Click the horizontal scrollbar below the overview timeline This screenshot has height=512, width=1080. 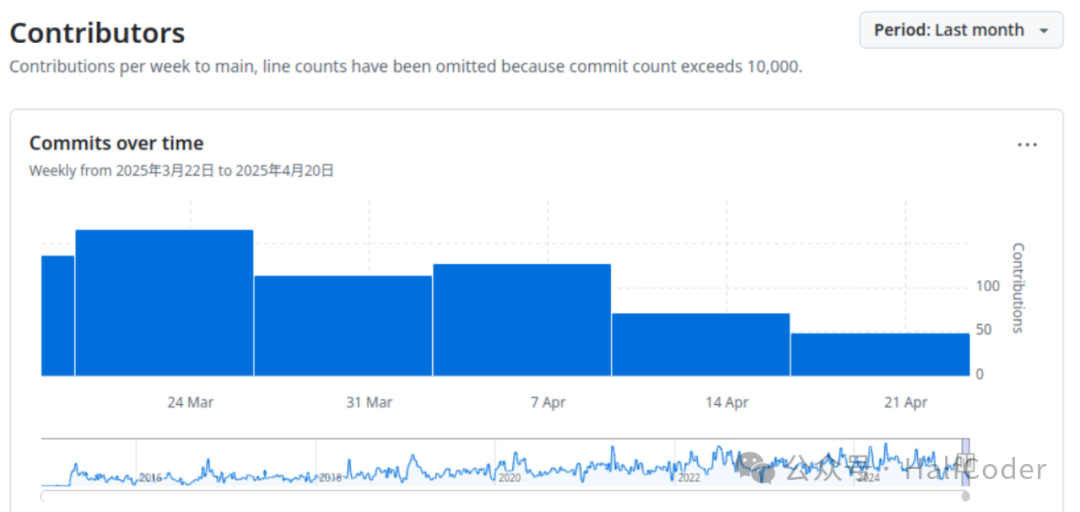500,496
